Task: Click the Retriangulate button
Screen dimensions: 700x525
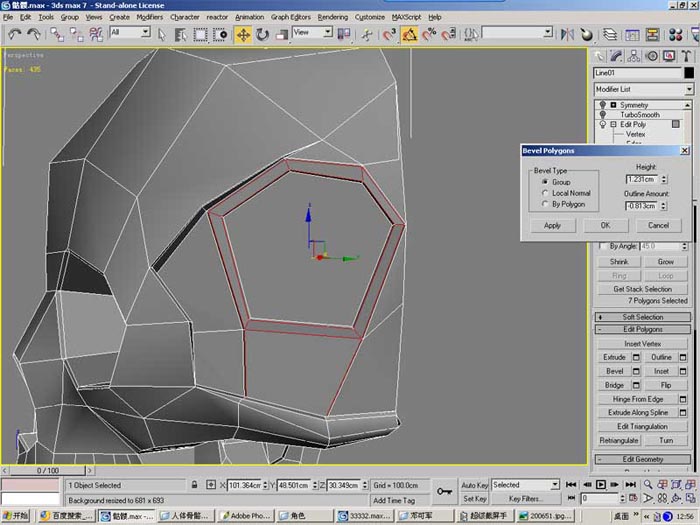Action: [x=619, y=441]
